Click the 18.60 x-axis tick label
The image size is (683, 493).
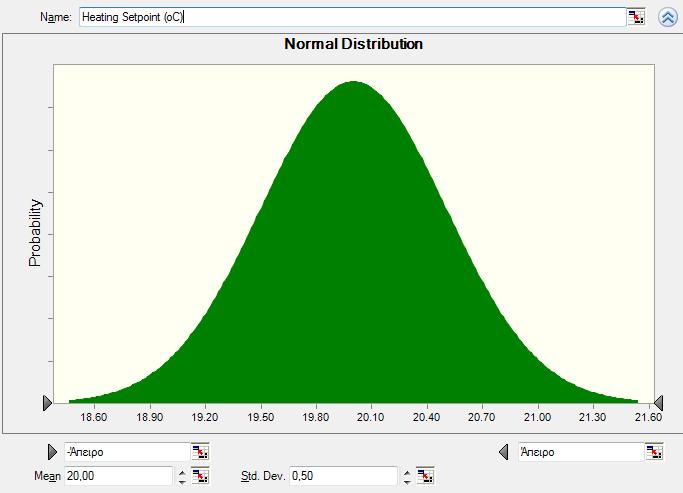[x=94, y=417]
